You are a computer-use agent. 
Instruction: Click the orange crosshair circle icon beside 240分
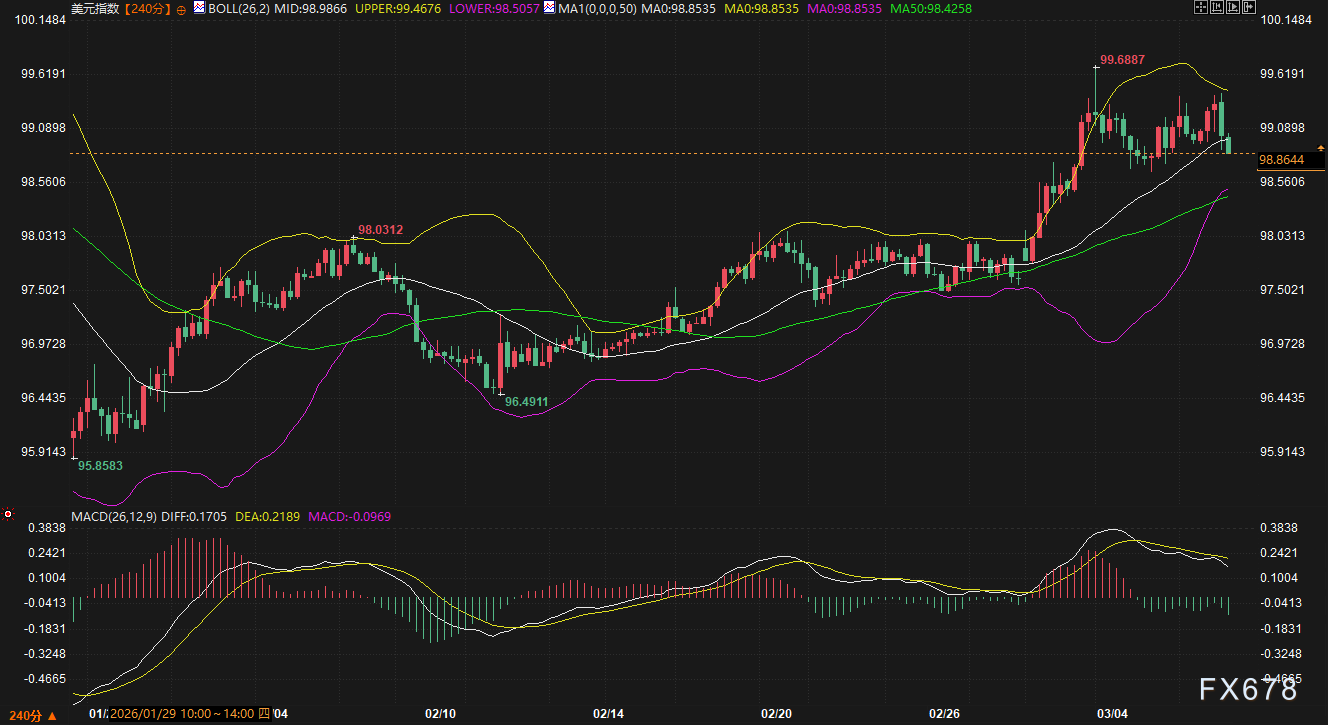point(180,9)
